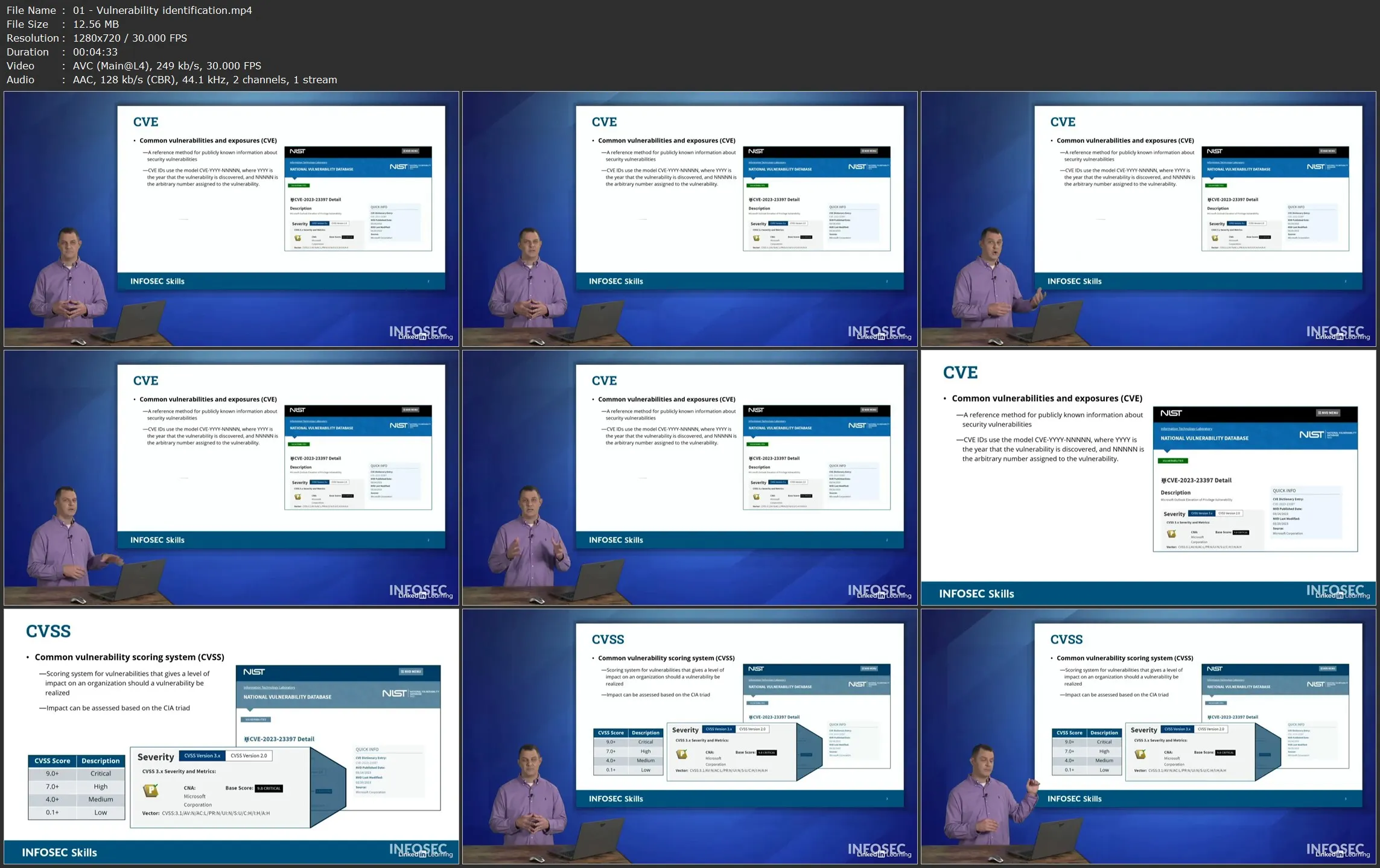The image size is (1380, 868).
Task: Select CVSS Version 2.0 tab in full-screen CVSS slide
Action: pyautogui.click(x=249, y=755)
